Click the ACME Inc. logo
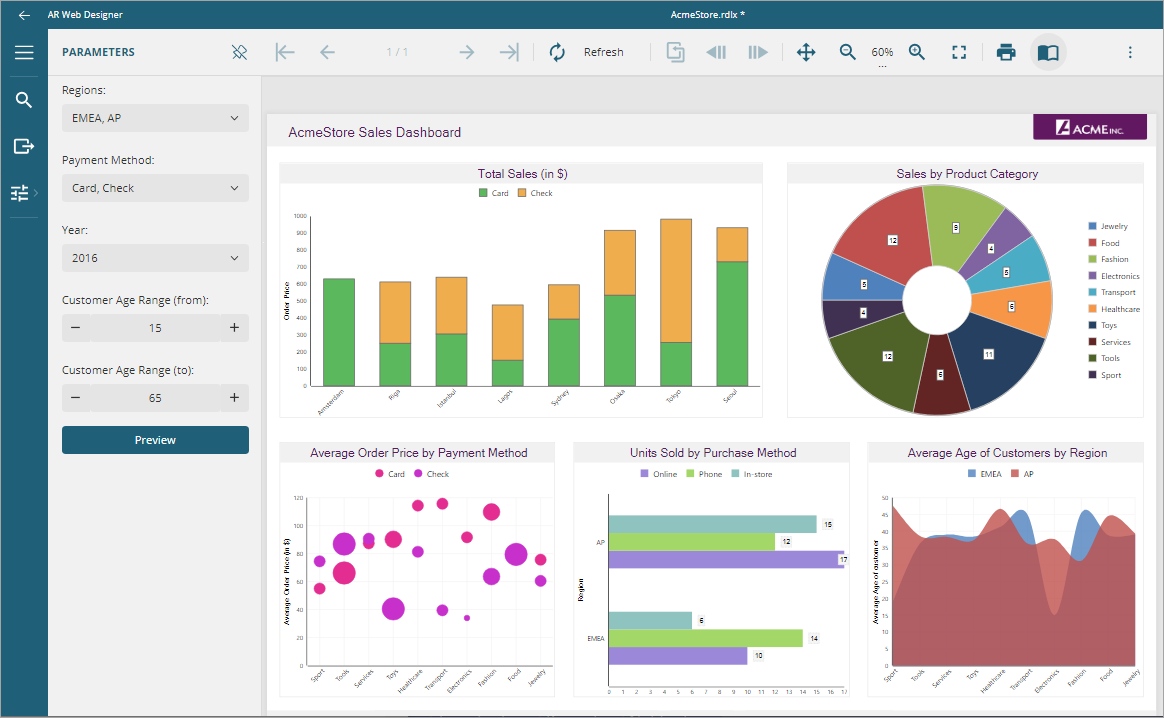This screenshot has width=1164, height=718. (x=1090, y=127)
